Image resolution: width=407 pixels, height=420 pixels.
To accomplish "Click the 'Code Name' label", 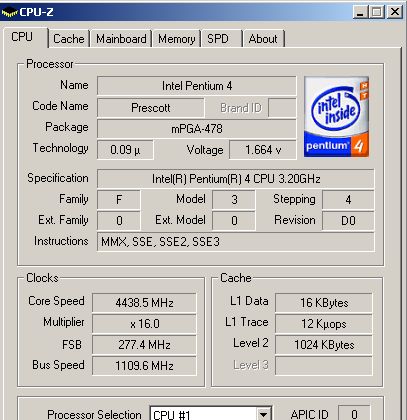I will (x=60, y=106).
